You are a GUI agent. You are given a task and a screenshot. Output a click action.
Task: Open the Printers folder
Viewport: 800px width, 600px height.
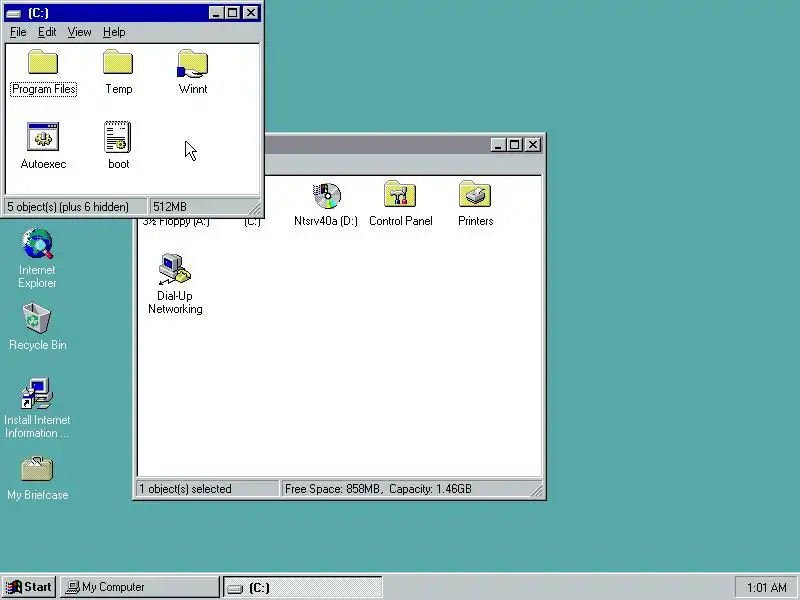click(476, 204)
